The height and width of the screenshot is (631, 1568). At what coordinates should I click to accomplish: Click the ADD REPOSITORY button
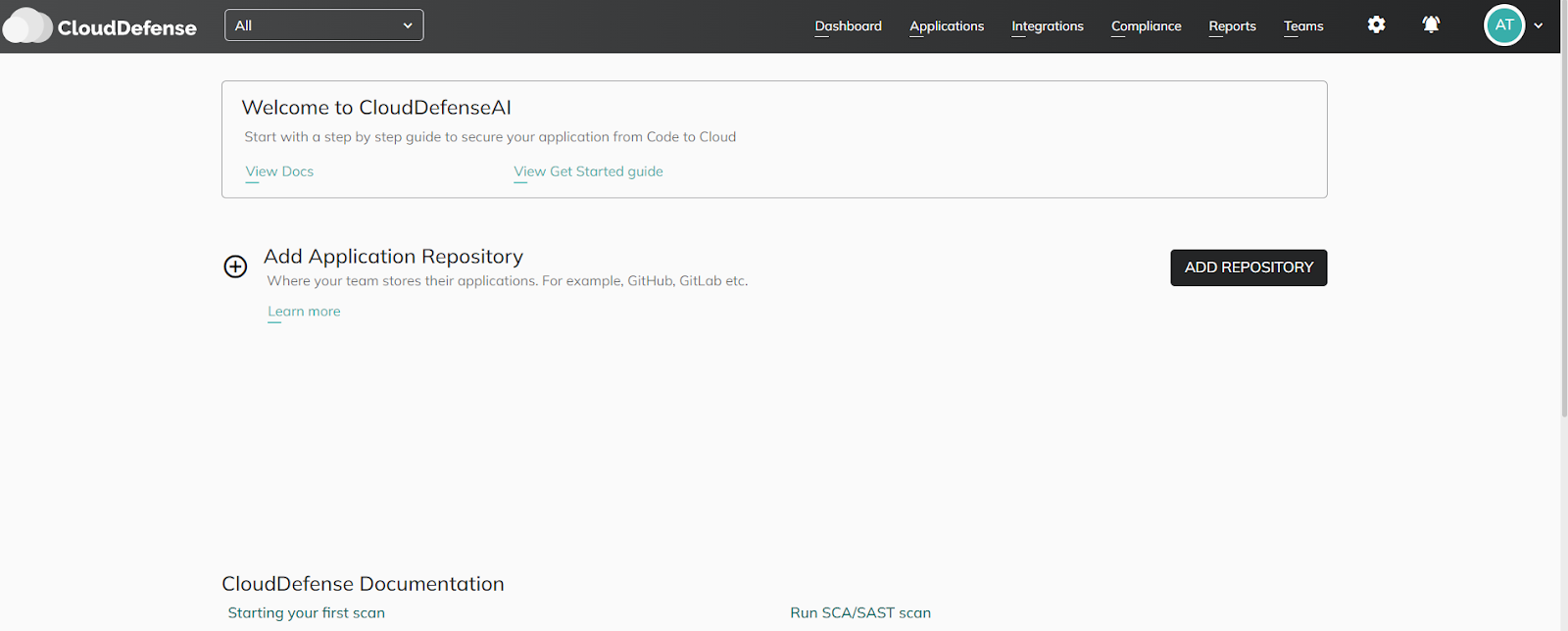pyautogui.click(x=1249, y=267)
